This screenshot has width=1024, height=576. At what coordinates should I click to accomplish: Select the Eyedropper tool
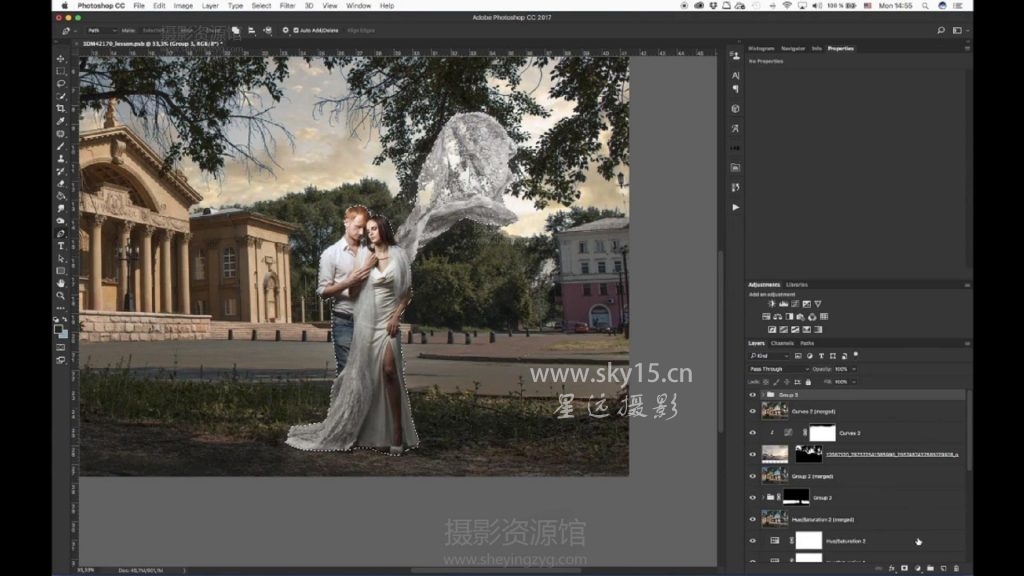coord(61,121)
